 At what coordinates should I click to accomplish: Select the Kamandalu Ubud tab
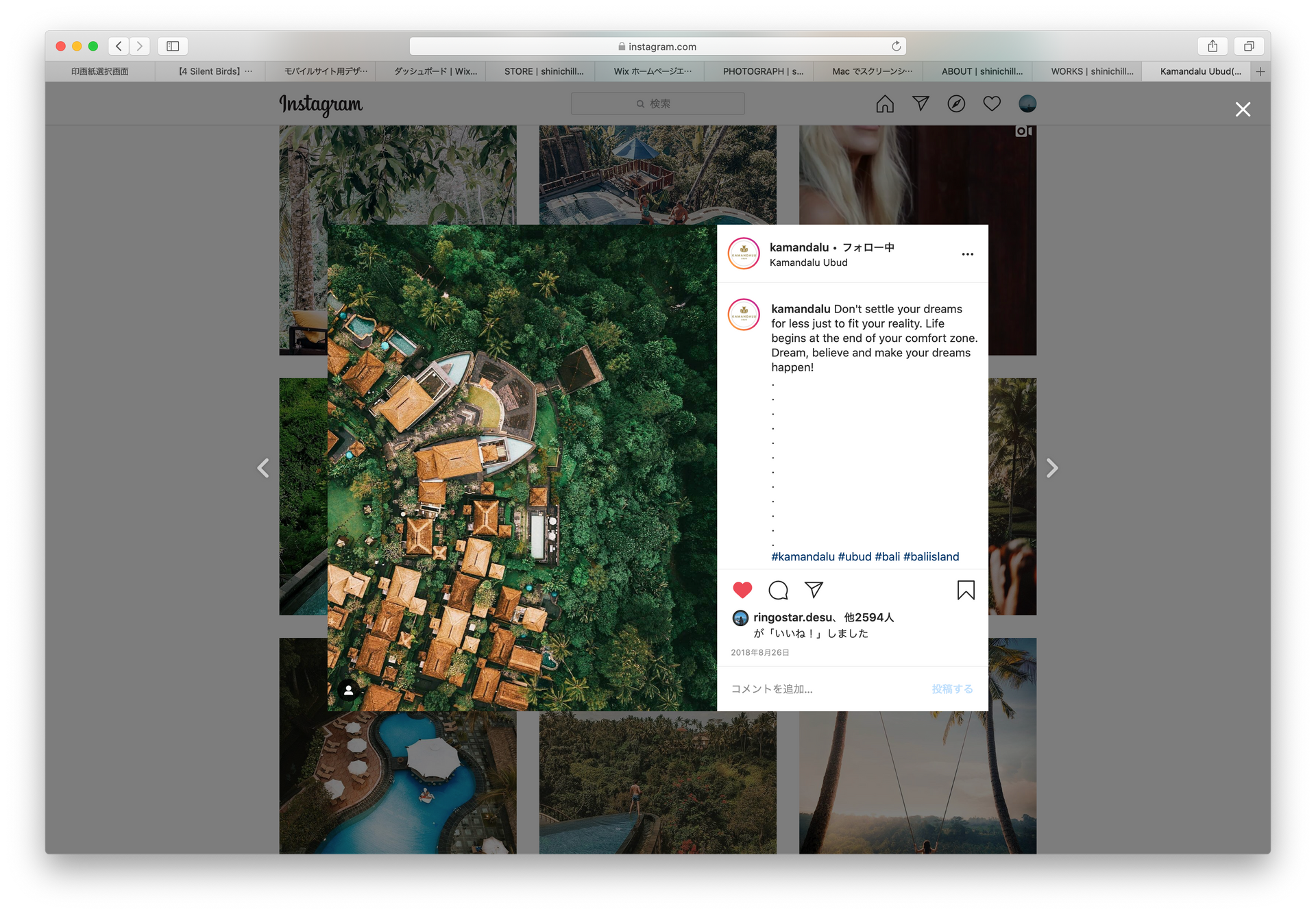[1197, 71]
